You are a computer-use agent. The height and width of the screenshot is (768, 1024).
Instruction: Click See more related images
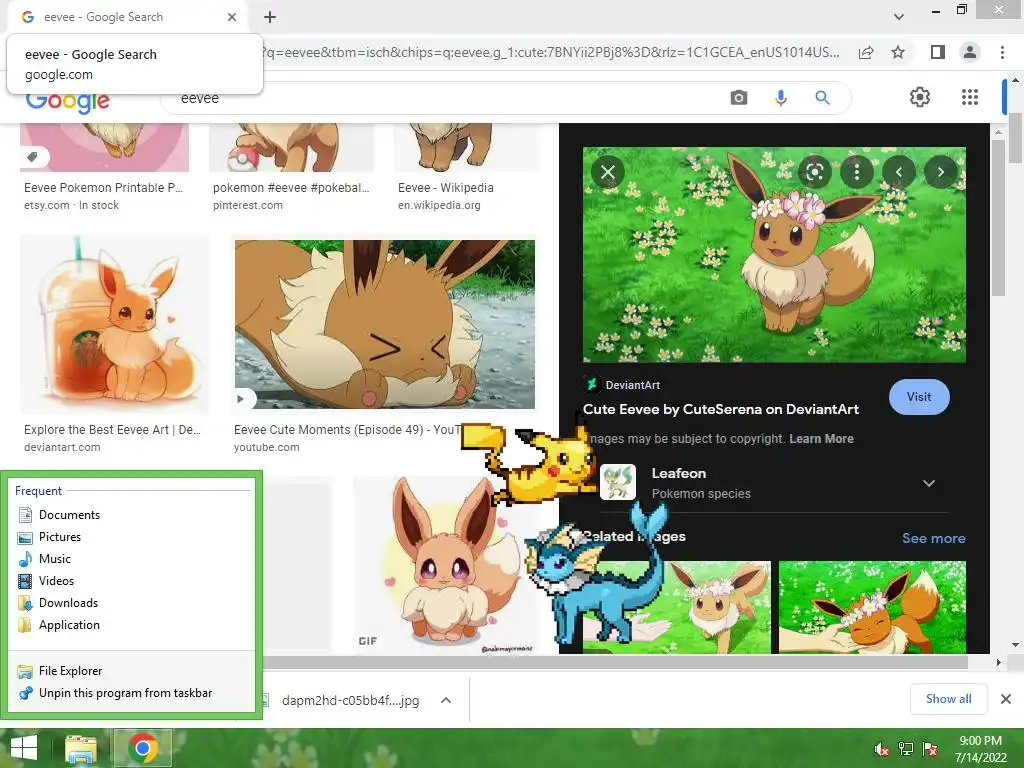click(933, 538)
